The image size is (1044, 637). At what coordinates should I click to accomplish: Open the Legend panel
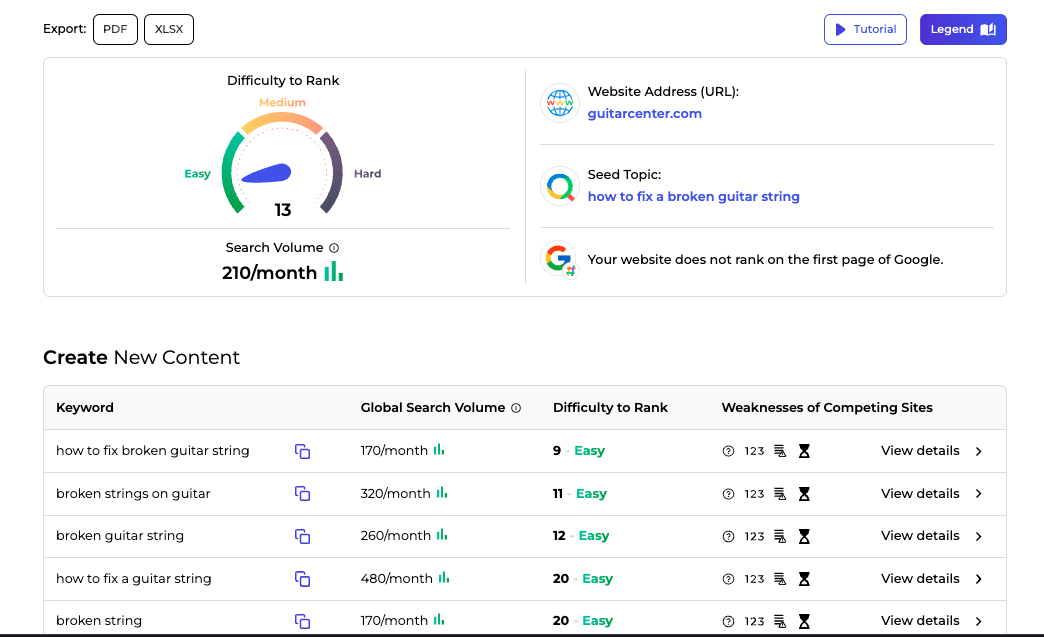[x=962, y=29]
